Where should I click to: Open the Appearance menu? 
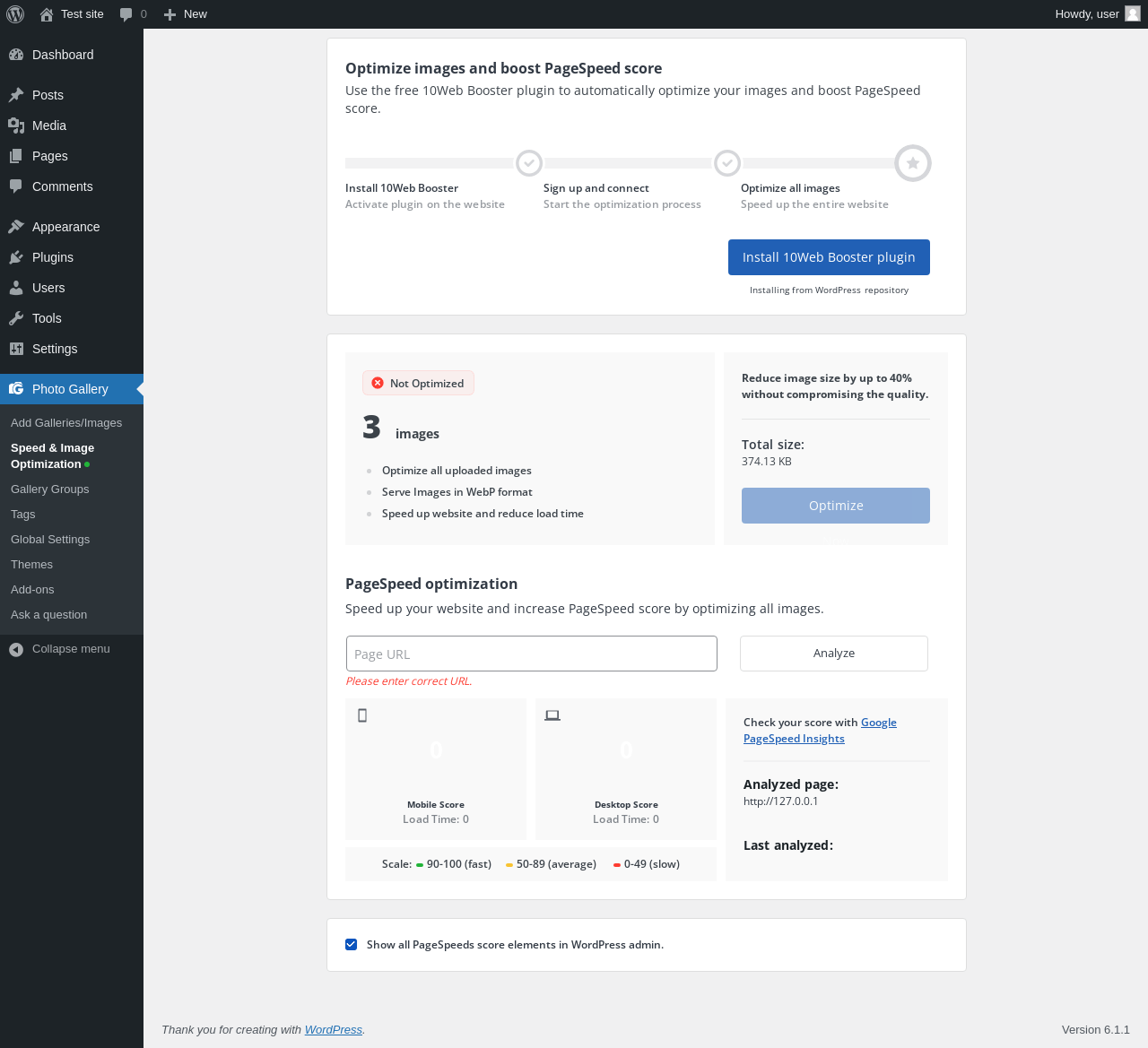click(x=72, y=227)
